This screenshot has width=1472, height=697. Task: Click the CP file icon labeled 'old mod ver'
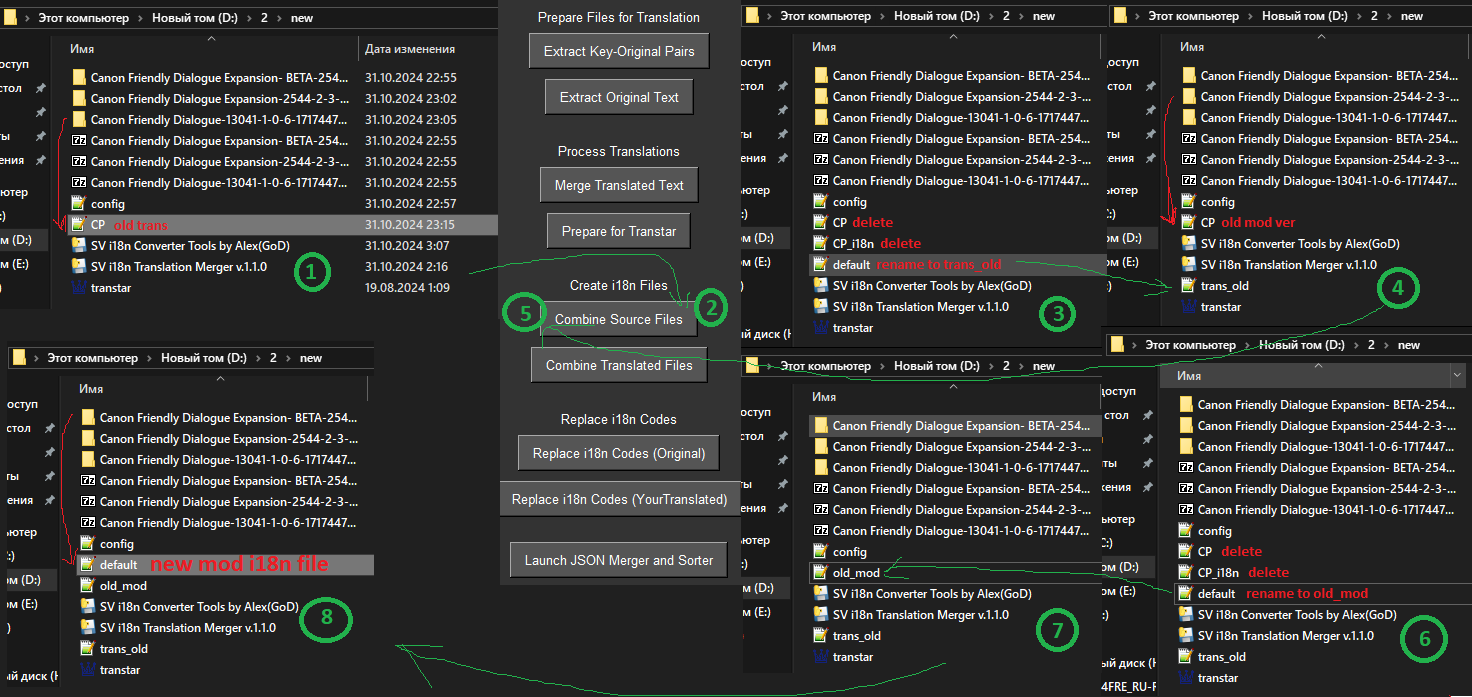point(1189,223)
